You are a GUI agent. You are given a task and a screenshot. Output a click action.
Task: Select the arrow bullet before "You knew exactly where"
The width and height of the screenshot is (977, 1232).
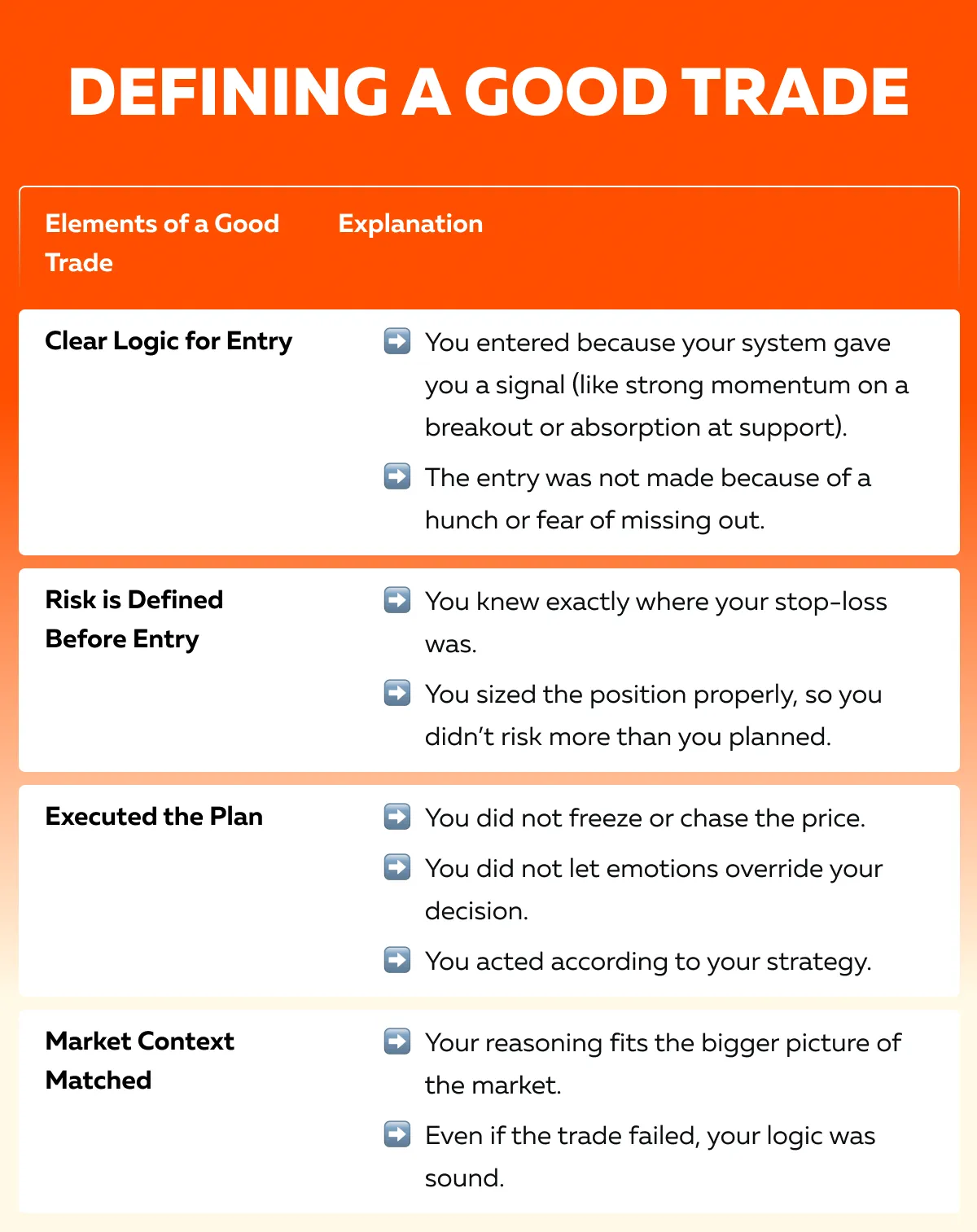point(397,600)
